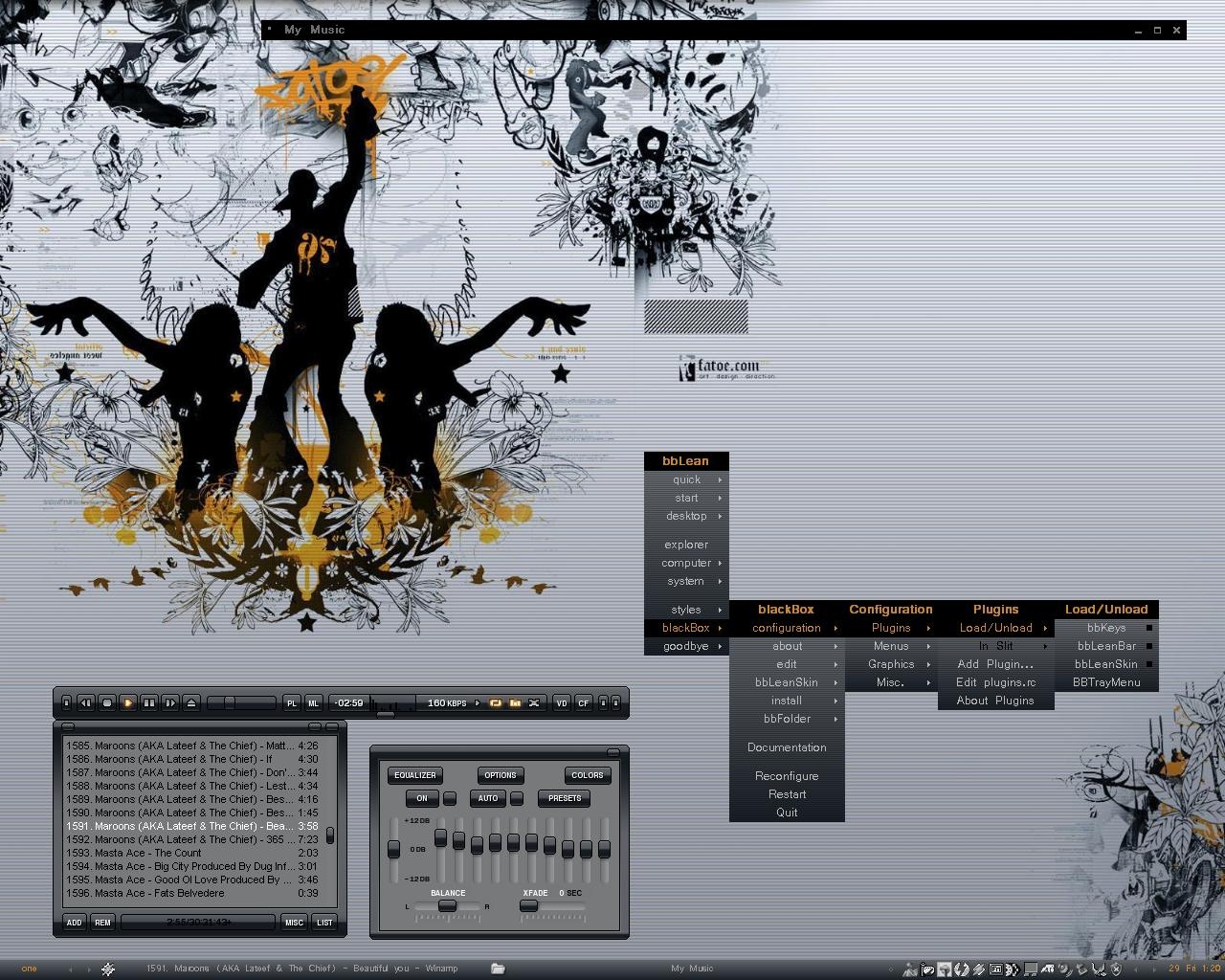Click the REM button in playlist
1225x980 pixels.
point(102,923)
